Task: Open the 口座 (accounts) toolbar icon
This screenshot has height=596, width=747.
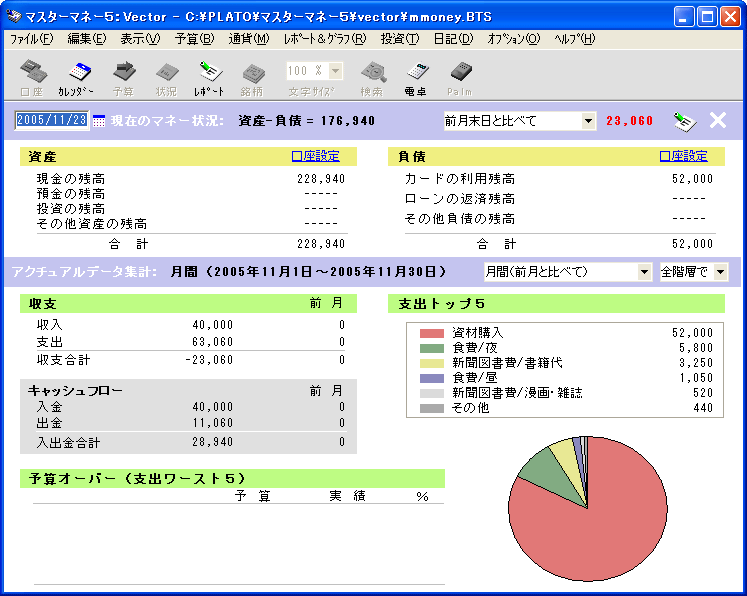Action: (33, 78)
